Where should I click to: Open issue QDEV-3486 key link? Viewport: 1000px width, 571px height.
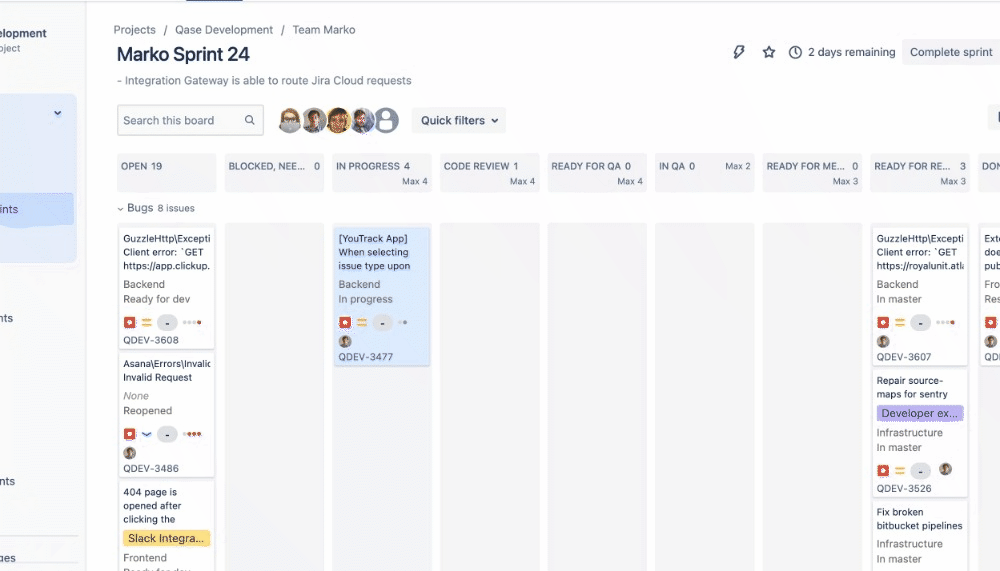151,468
